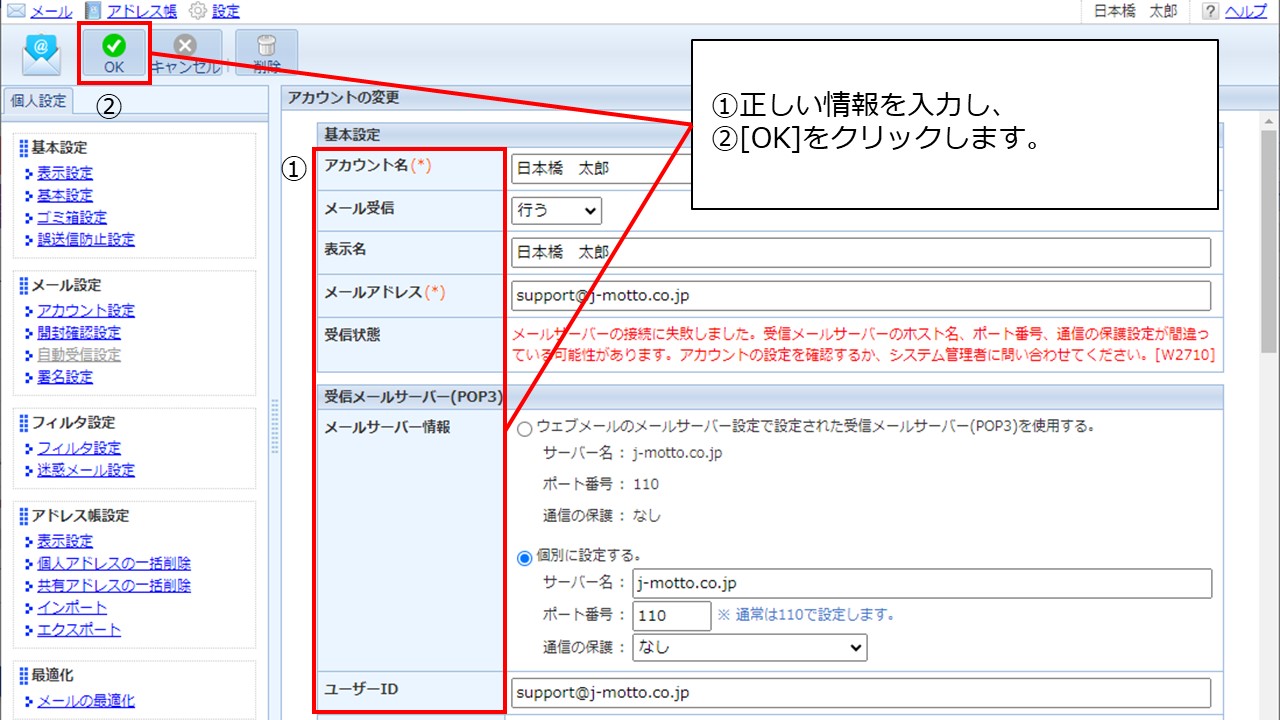Click the ポート番号 input field

pyautogui.click(x=671, y=615)
